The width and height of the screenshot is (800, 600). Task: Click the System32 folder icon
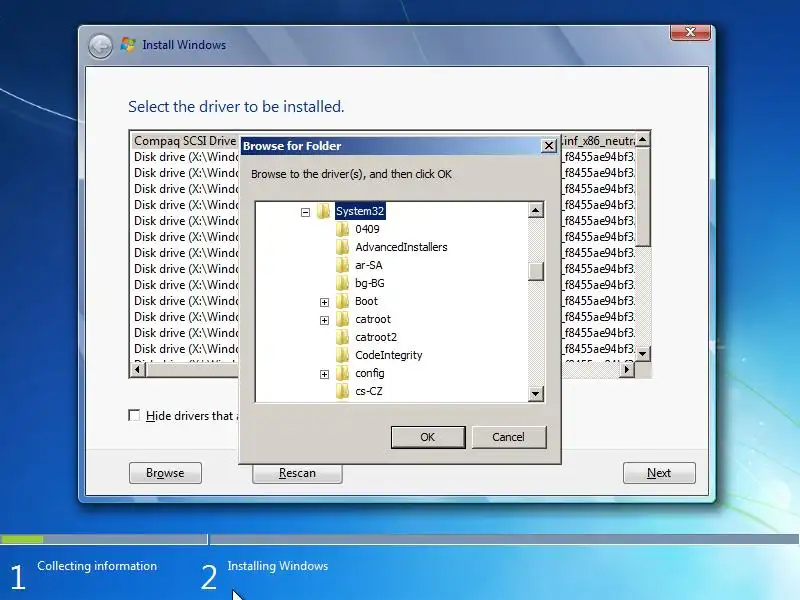click(x=323, y=211)
